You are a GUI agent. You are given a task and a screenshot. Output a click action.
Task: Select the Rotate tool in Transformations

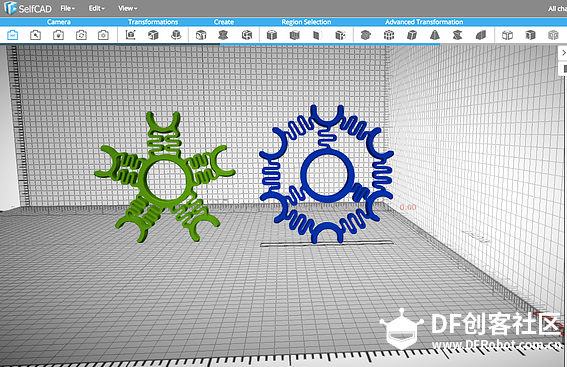(x=176, y=35)
